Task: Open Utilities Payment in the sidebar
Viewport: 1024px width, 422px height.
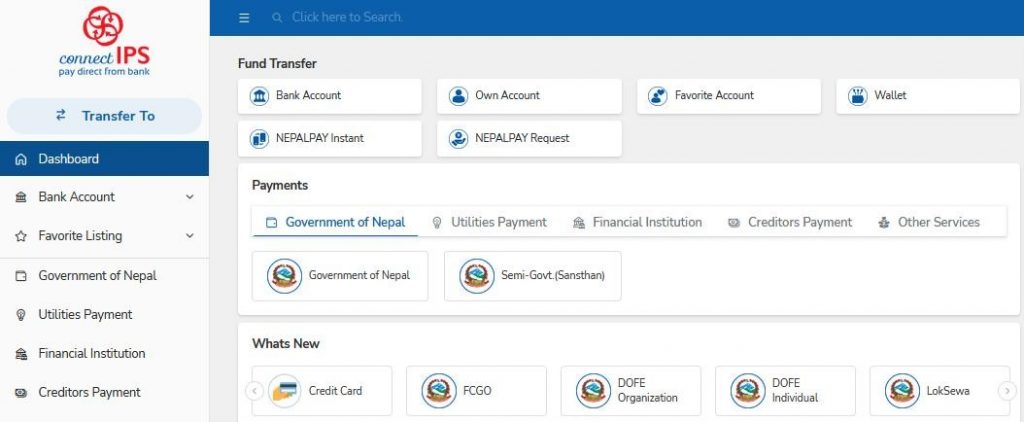Action: (104, 314)
